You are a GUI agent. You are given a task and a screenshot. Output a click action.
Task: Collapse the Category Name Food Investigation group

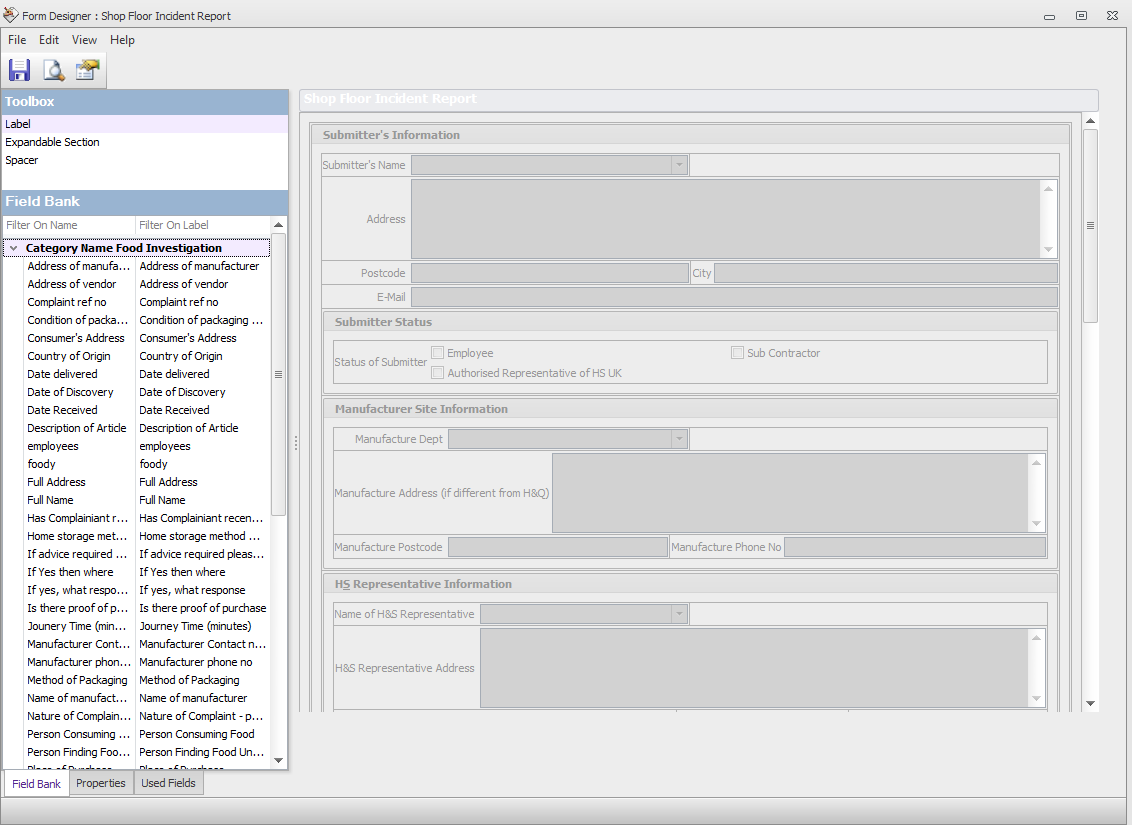[13, 247]
